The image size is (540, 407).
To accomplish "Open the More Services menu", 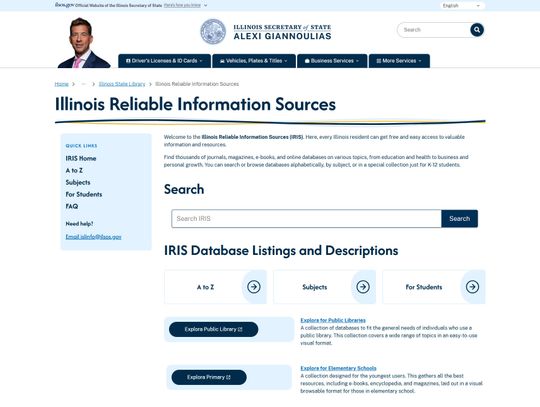I will [399, 61].
